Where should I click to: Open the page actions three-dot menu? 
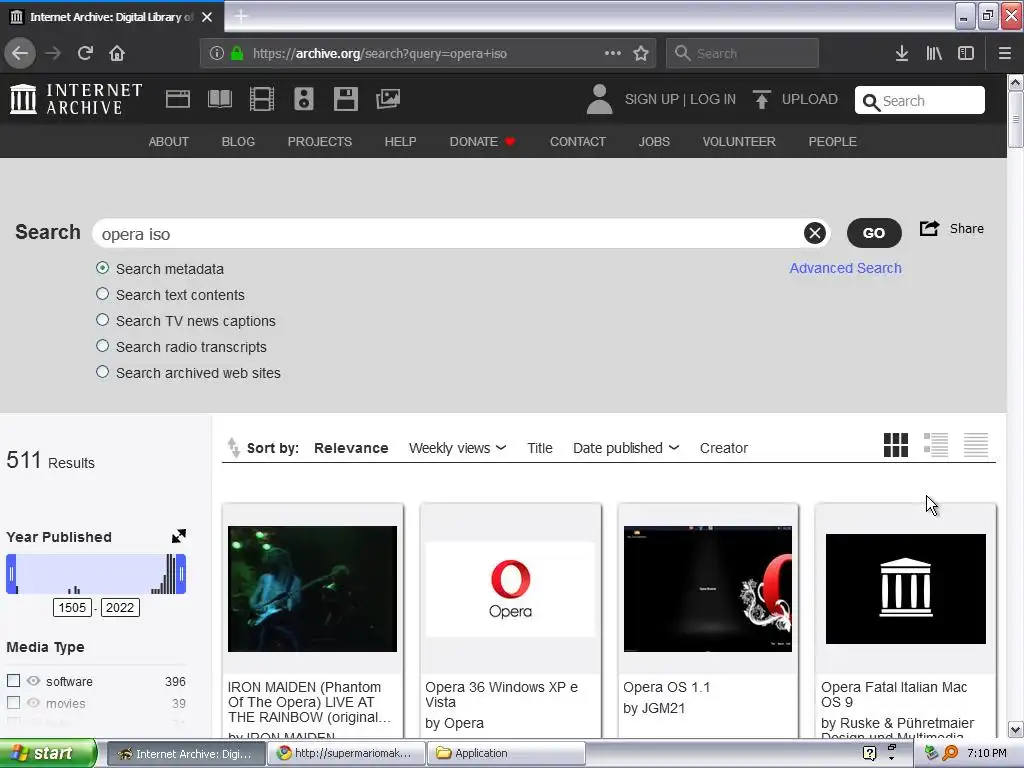613,54
